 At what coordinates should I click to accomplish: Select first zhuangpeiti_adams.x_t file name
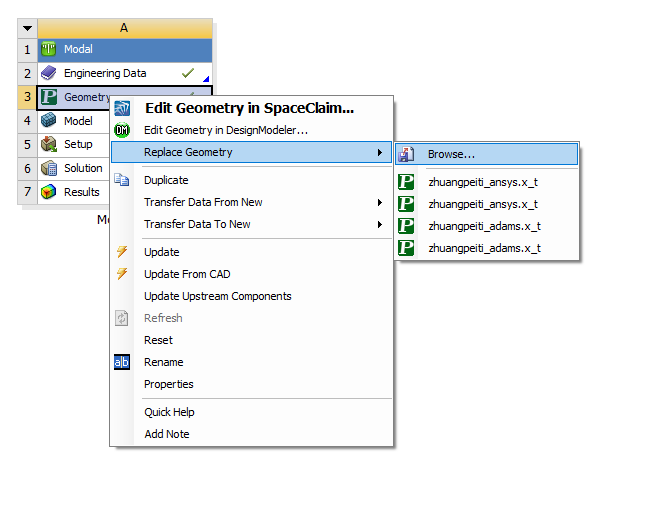coord(485,226)
